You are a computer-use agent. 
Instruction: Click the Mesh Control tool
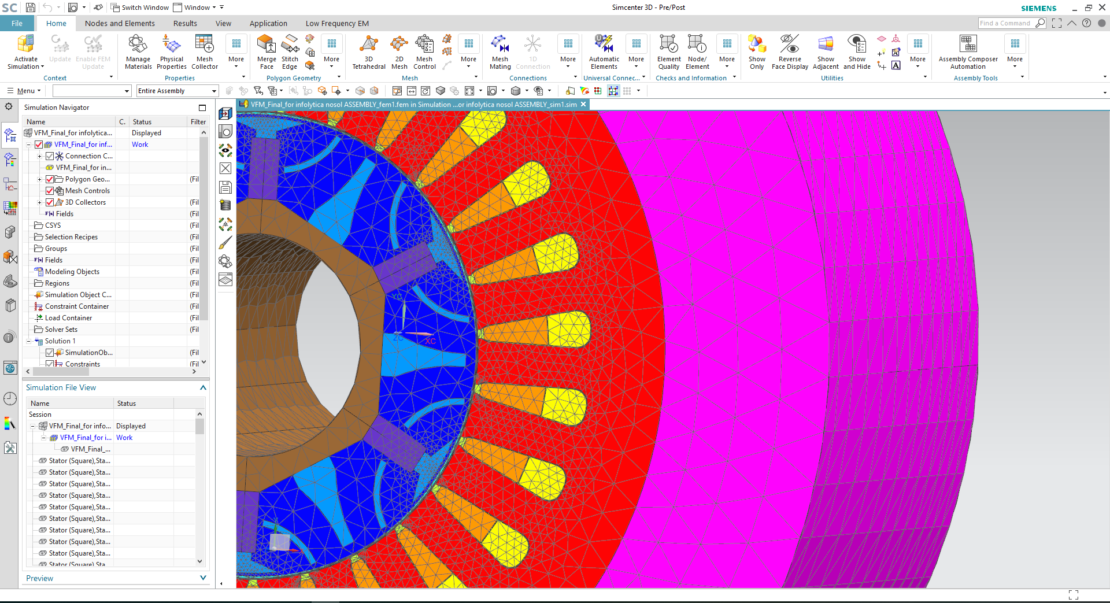(x=424, y=52)
